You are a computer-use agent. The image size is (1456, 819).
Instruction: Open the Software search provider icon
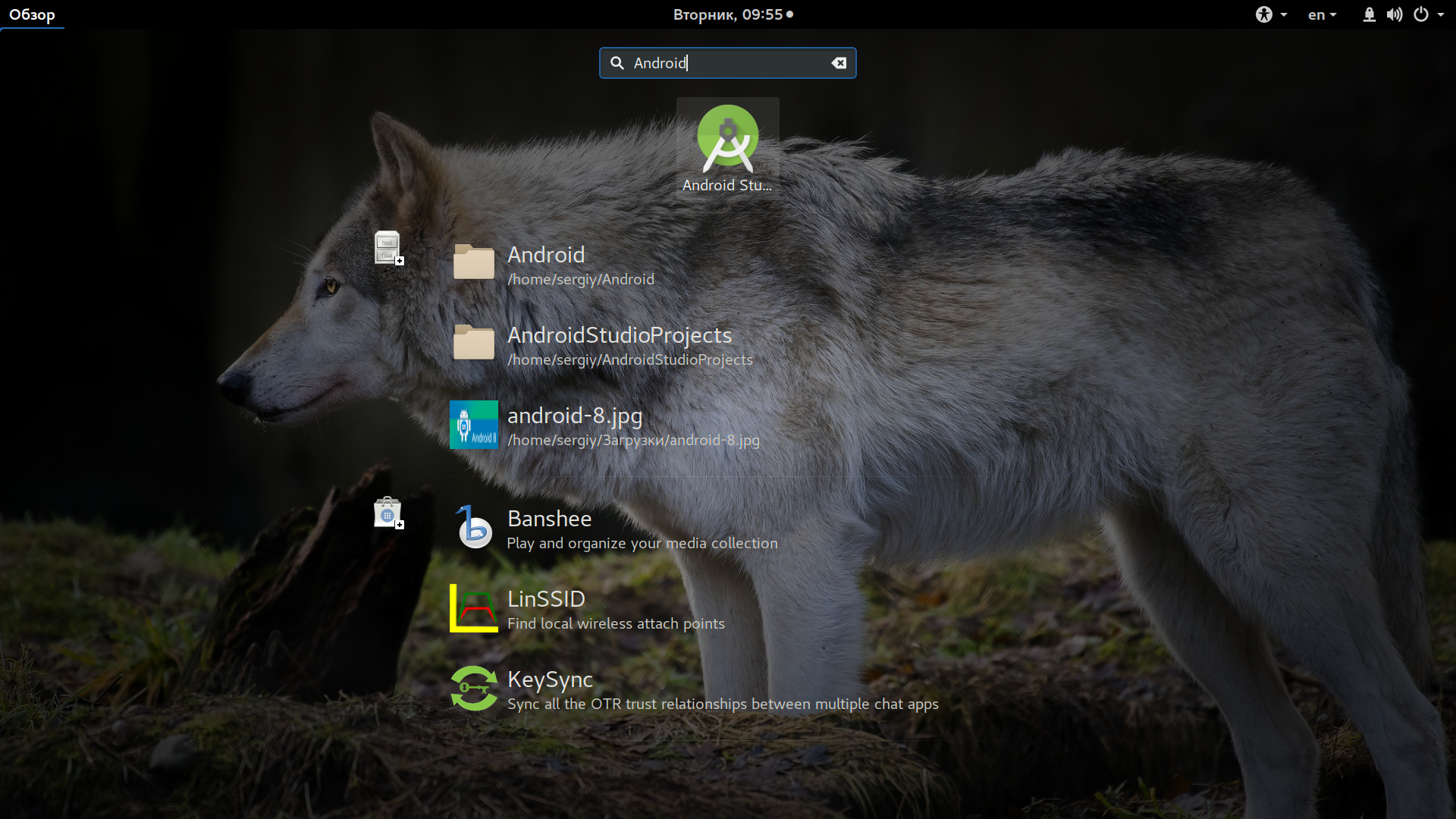(388, 513)
